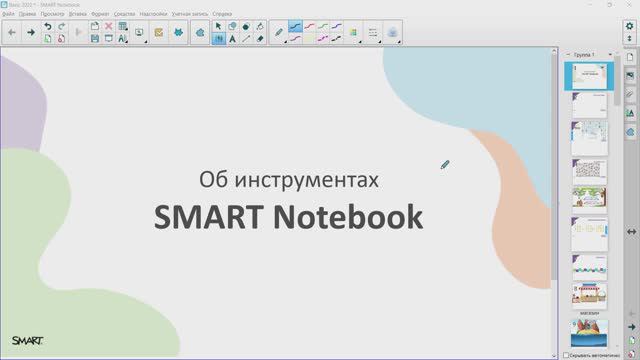640x360 pixels.
Task: Pick the black pen line style
Action: [x=336, y=39]
